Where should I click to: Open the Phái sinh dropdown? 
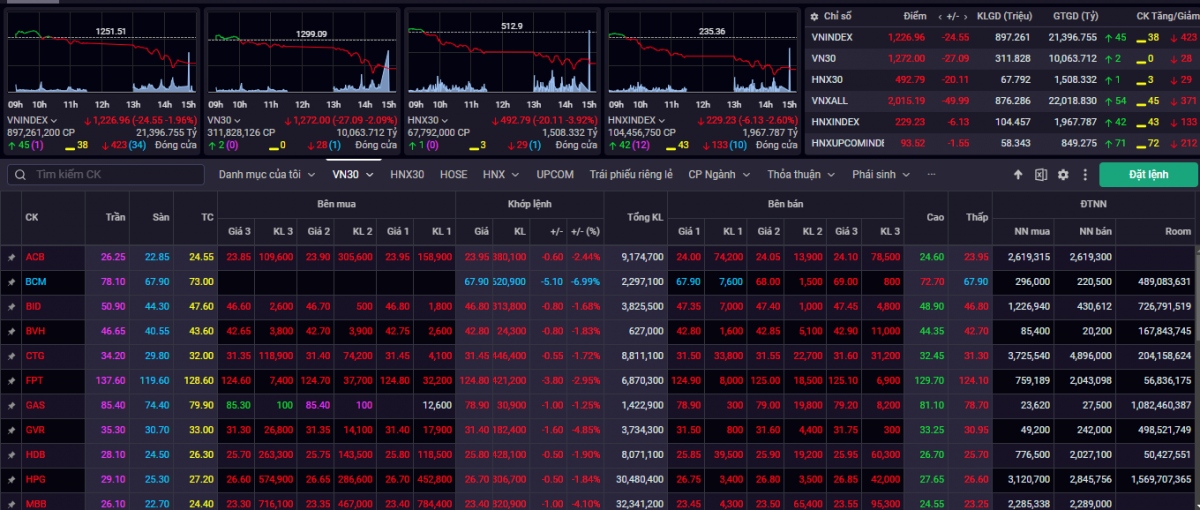[880, 174]
